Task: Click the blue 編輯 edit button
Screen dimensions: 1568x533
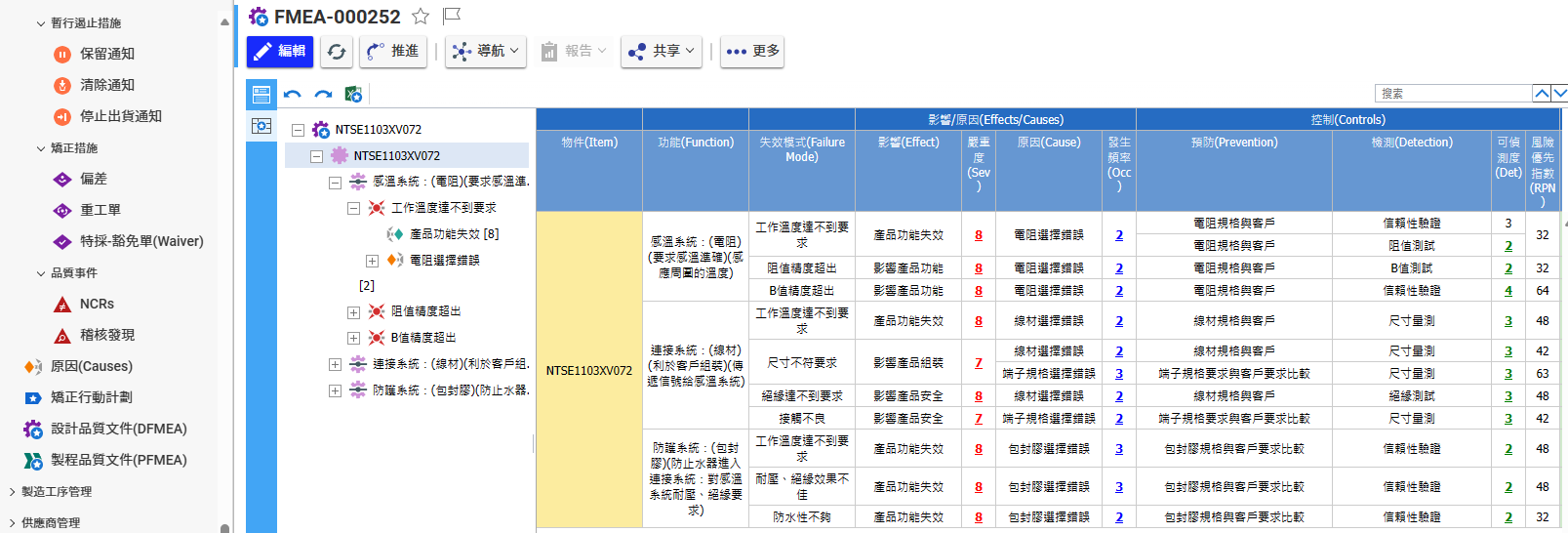Action: (x=280, y=51)
